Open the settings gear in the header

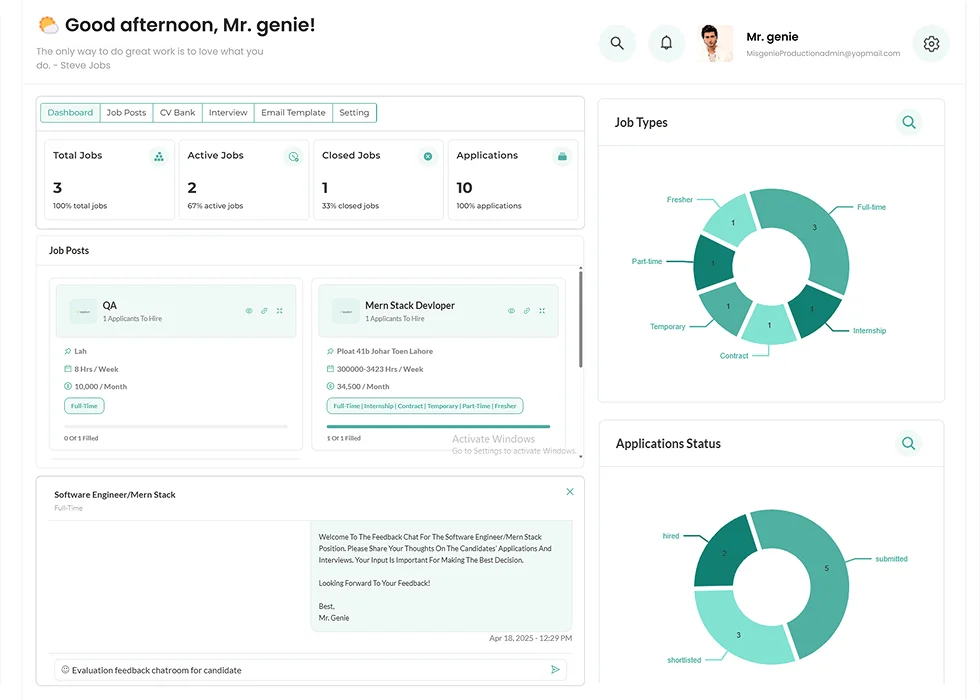931,44
